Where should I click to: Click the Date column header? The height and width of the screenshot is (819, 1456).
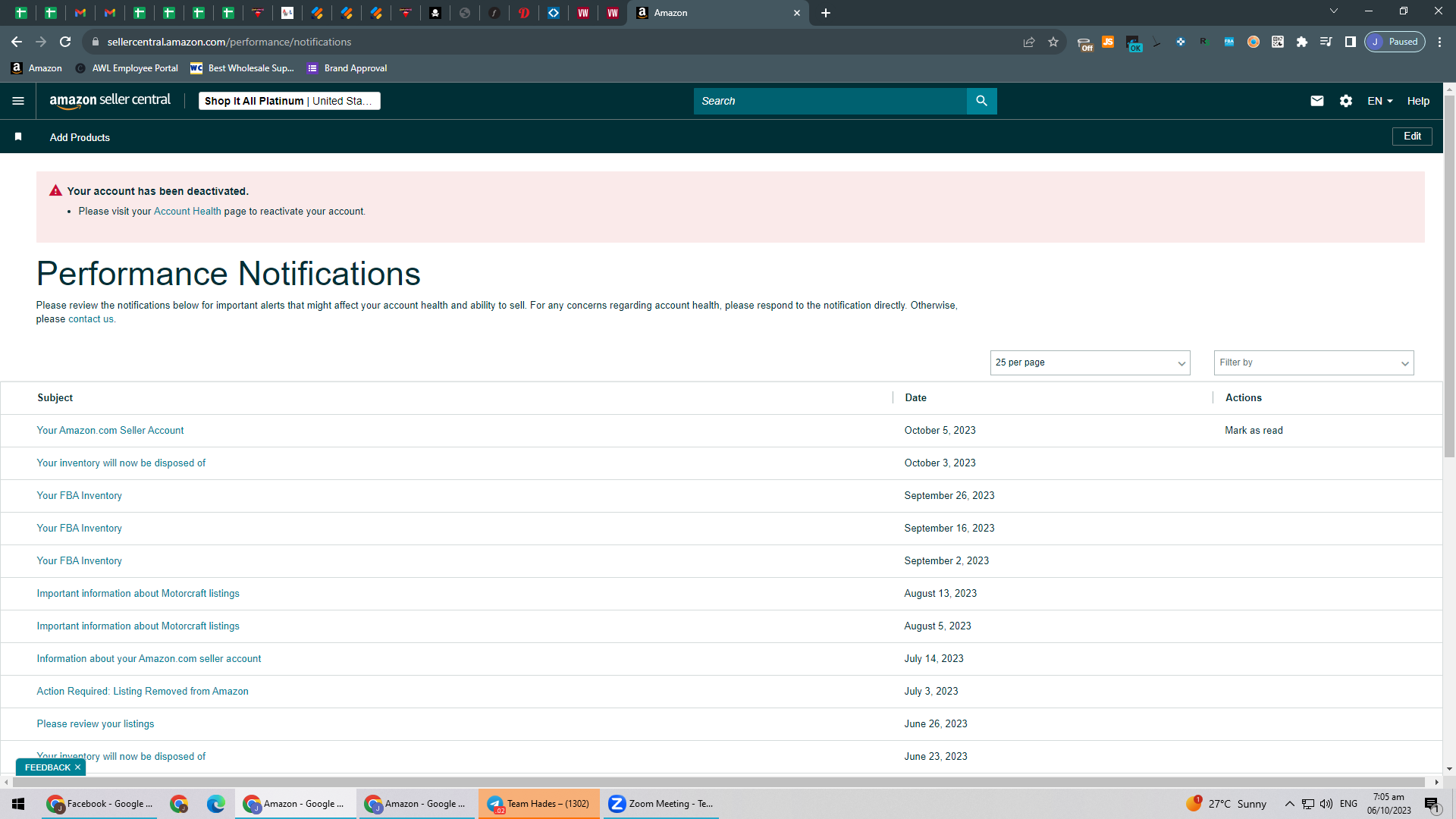pos(915,398)
